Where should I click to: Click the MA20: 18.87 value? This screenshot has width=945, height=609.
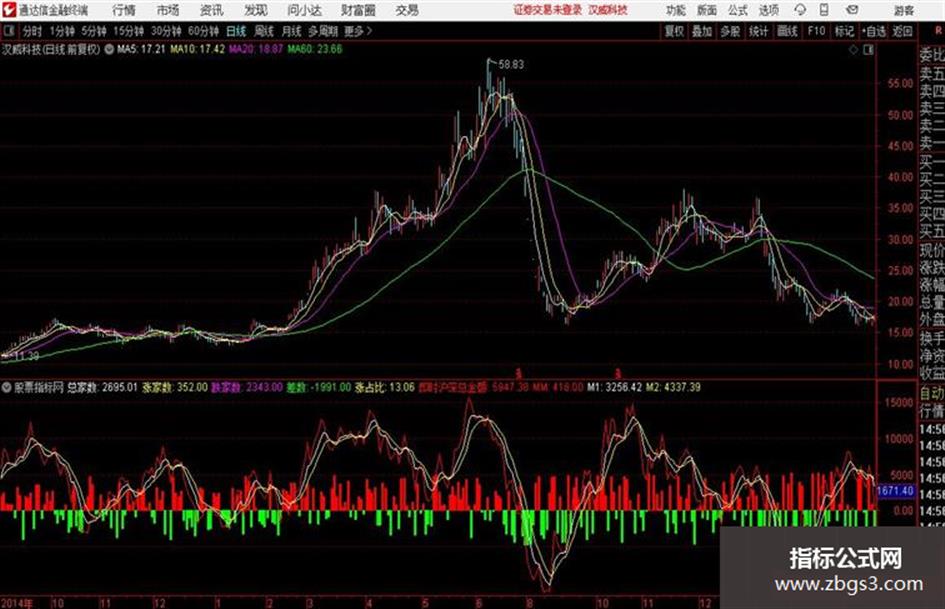[256, 49]
